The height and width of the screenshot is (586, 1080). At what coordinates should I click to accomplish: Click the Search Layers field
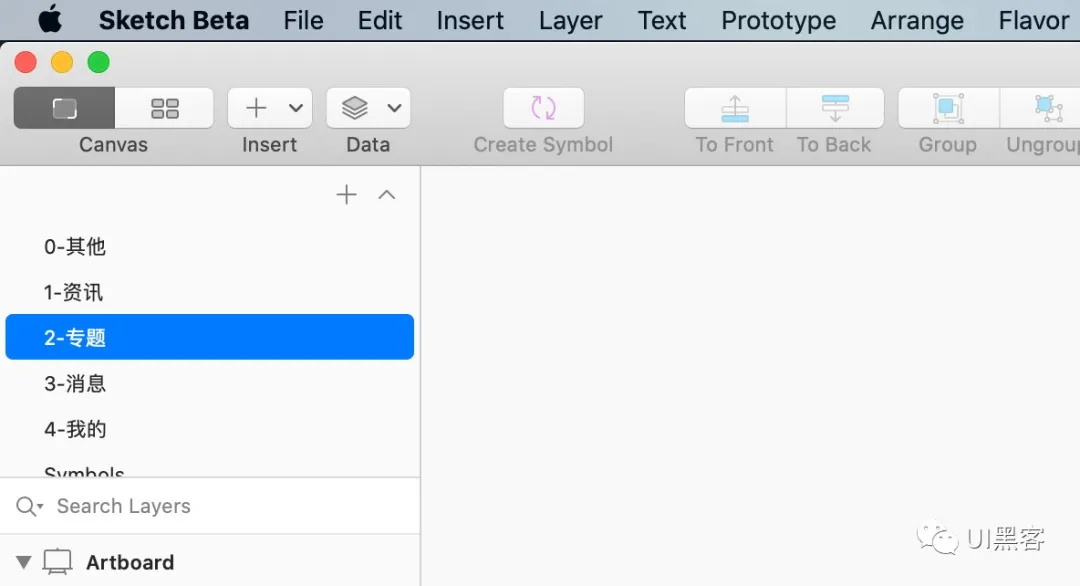tap(209, 506)
